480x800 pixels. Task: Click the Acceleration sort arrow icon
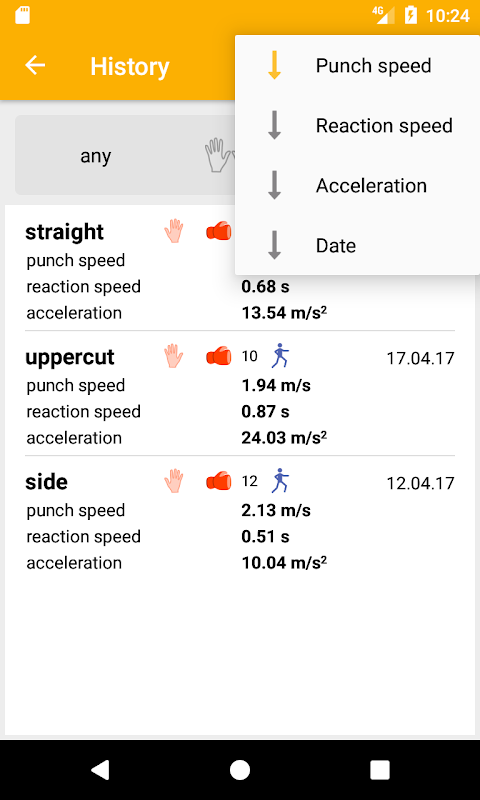click(x=274, y=185)
